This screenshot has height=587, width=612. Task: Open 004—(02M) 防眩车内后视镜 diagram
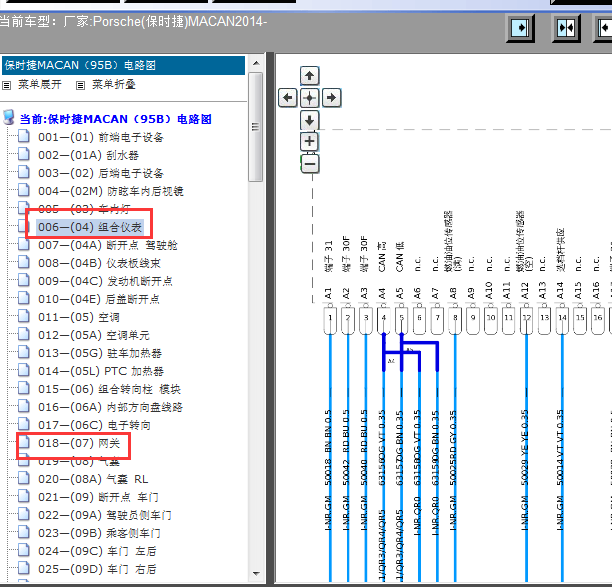[111, 191]
